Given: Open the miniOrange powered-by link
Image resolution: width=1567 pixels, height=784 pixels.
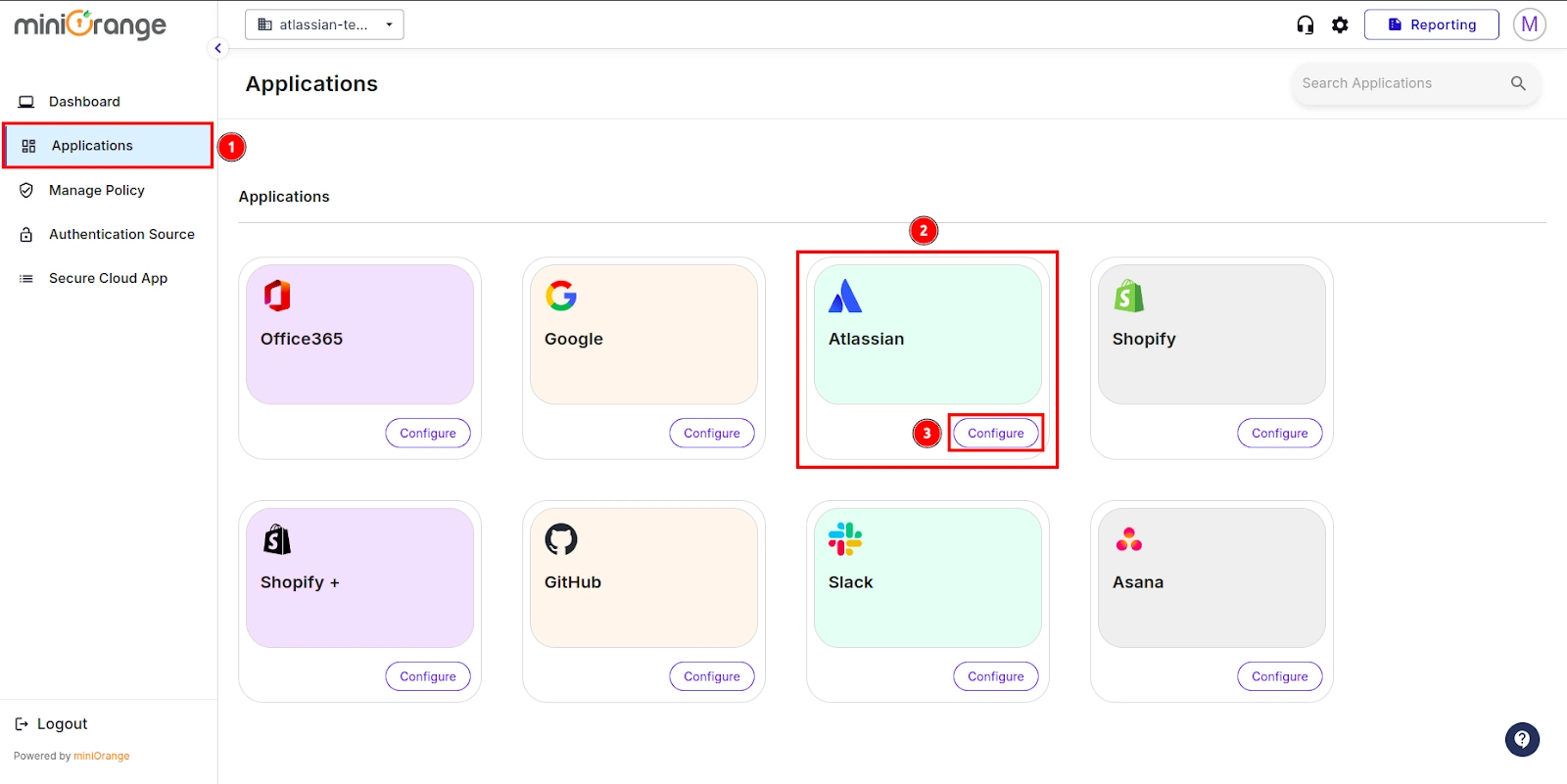Looking at the screenshot, I should pos(101,756).
